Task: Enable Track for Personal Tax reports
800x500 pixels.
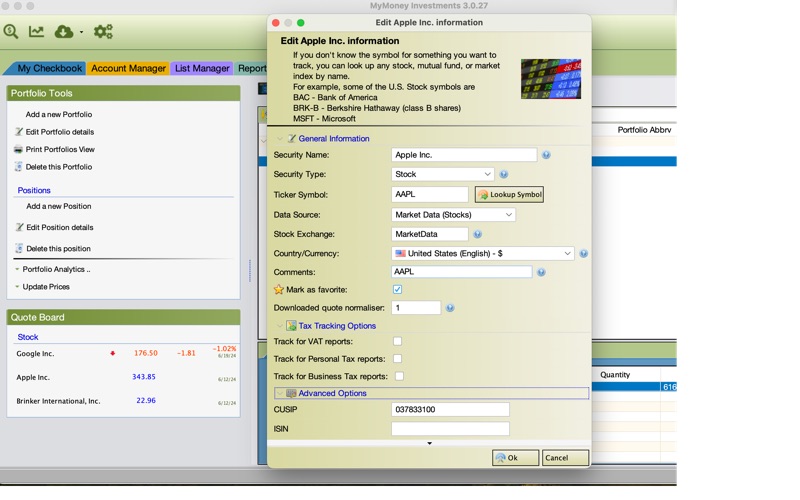Action: click(397, 359)
